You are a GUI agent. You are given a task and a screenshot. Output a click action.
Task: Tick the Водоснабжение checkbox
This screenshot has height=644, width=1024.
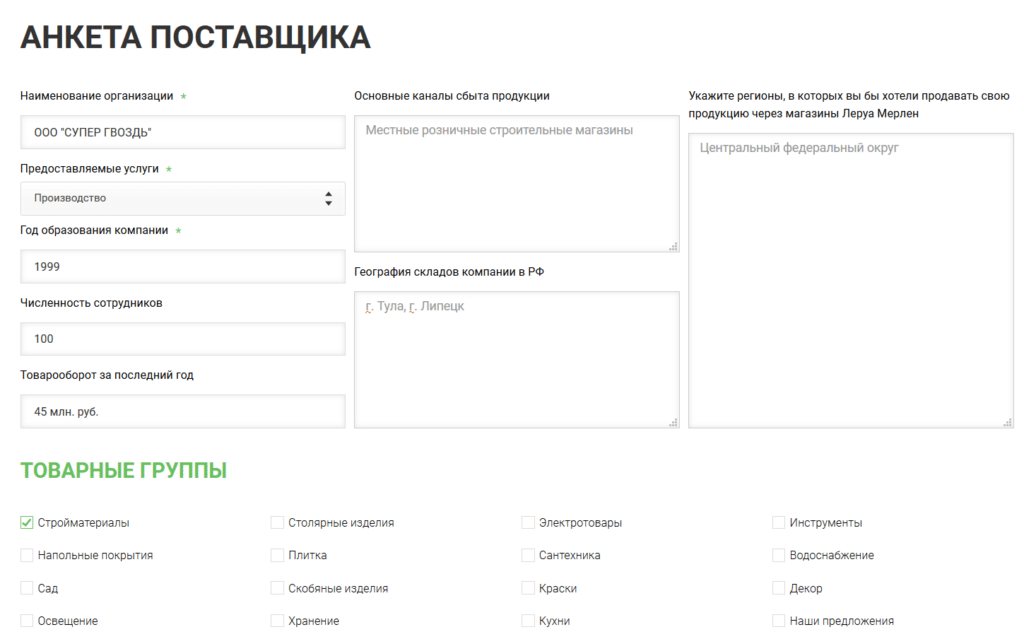779,556
